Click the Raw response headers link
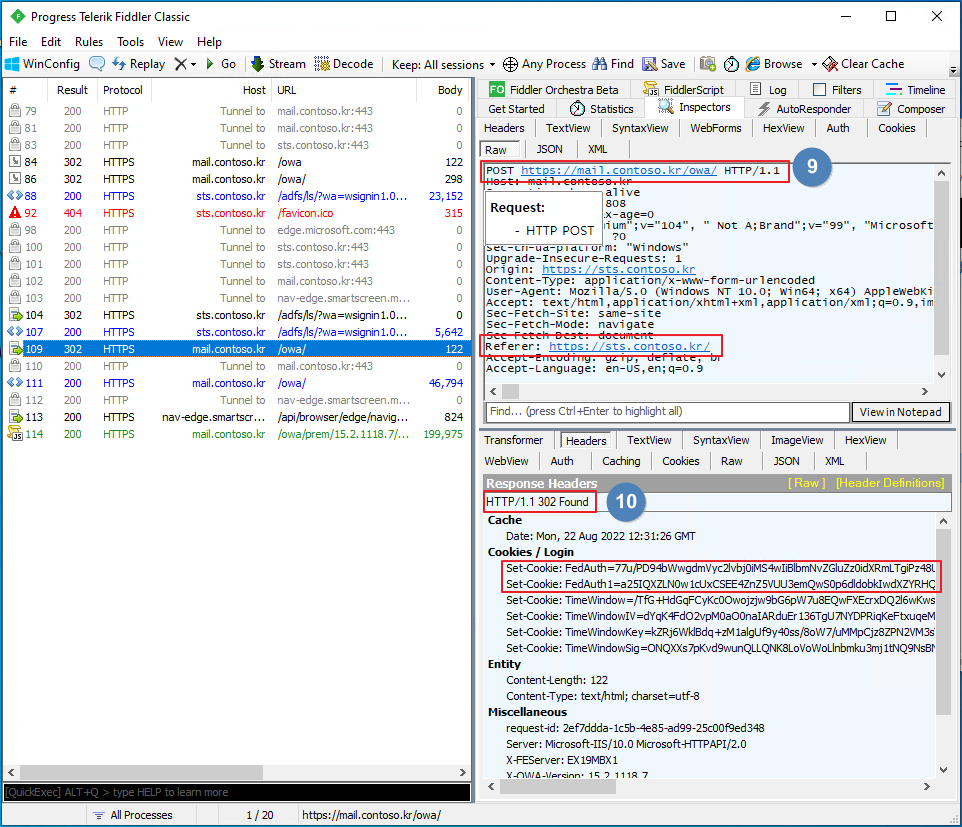 point(806,483)
